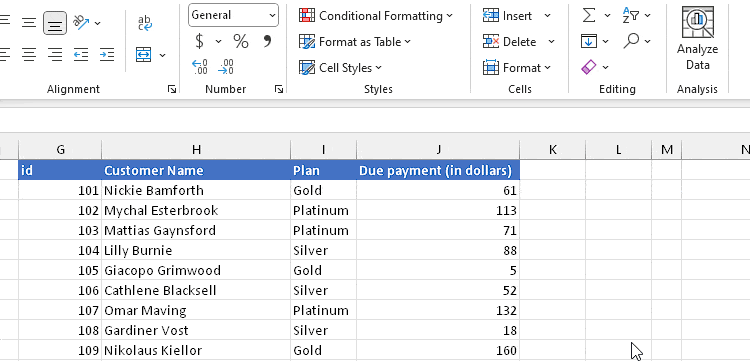Click the due payment value 160
Screen dimensions: 750x361
click(438, 350)
